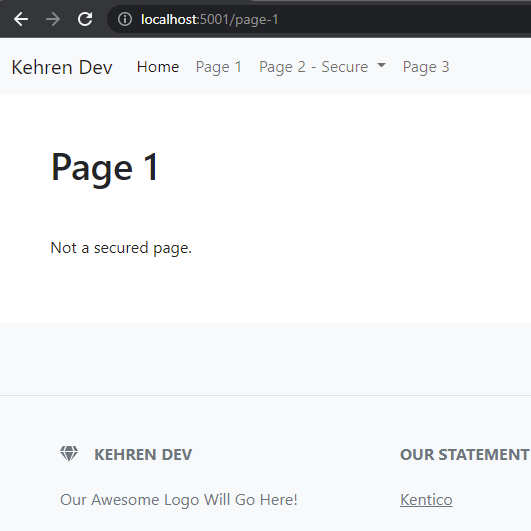
Task: Click the browser back arrow
Action: [21, 19]
